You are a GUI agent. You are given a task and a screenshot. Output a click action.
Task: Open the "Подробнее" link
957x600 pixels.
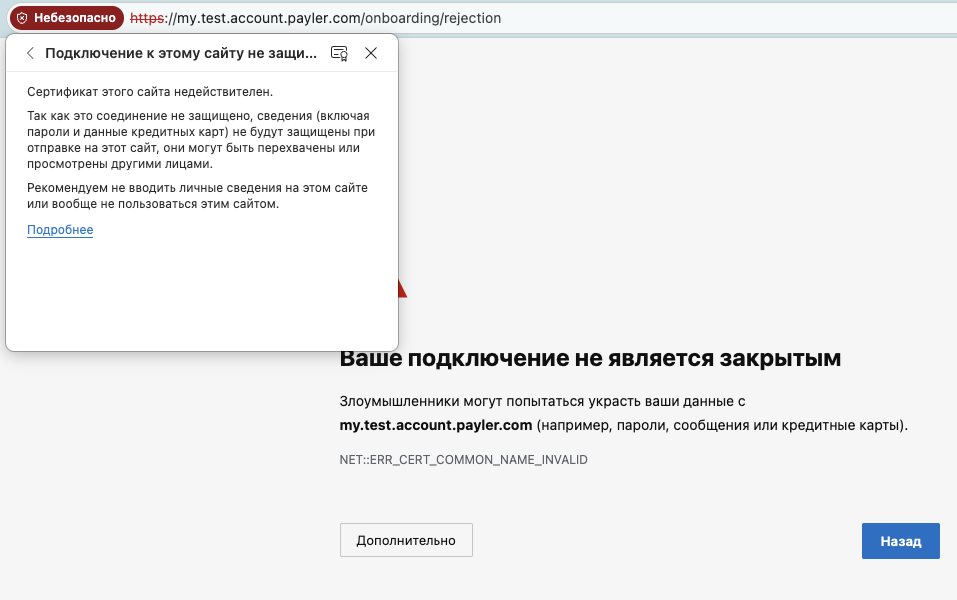click(x=60, y=230)
